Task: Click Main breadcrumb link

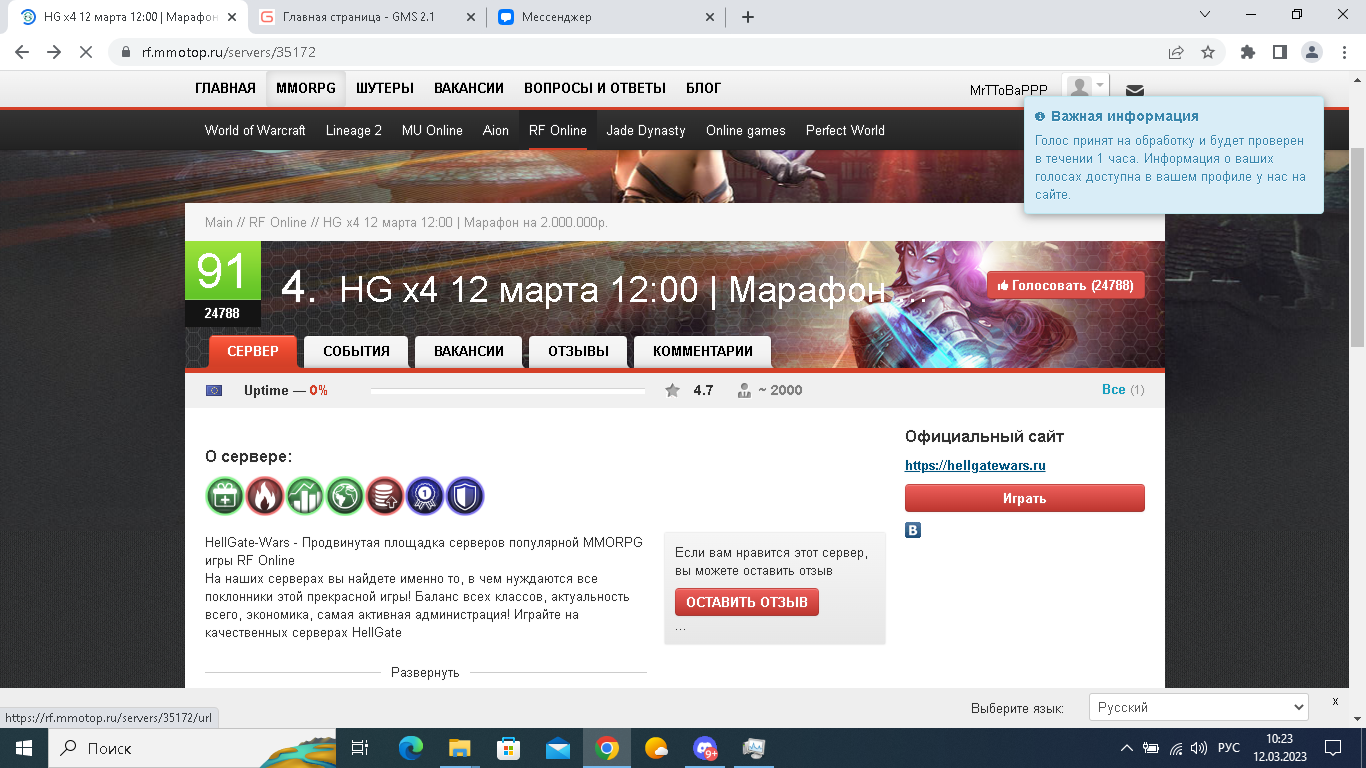Action: click(218, 222)
